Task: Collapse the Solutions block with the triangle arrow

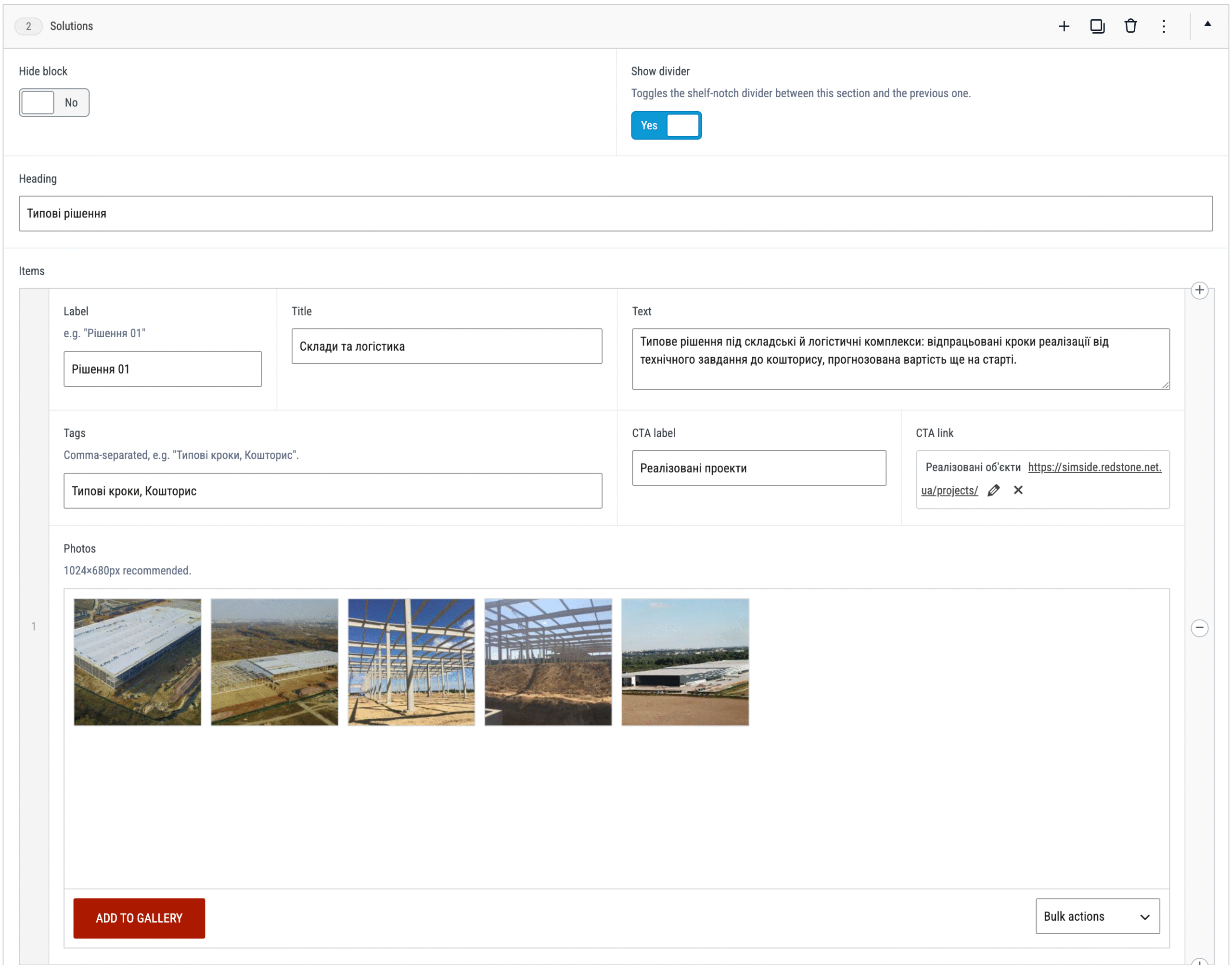Action: (x=1207, y=24)
